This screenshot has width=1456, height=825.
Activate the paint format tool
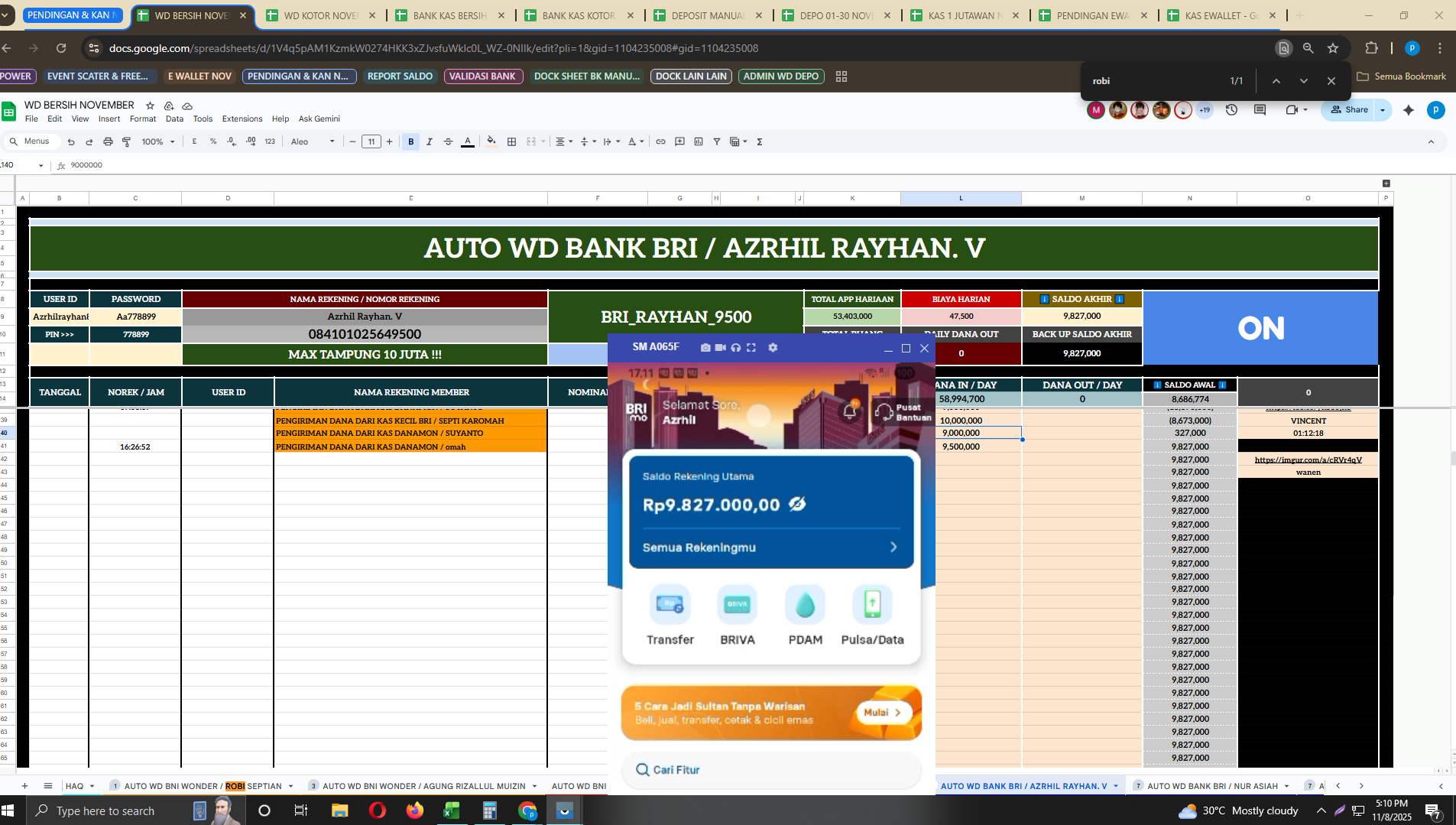pos(126,141)
